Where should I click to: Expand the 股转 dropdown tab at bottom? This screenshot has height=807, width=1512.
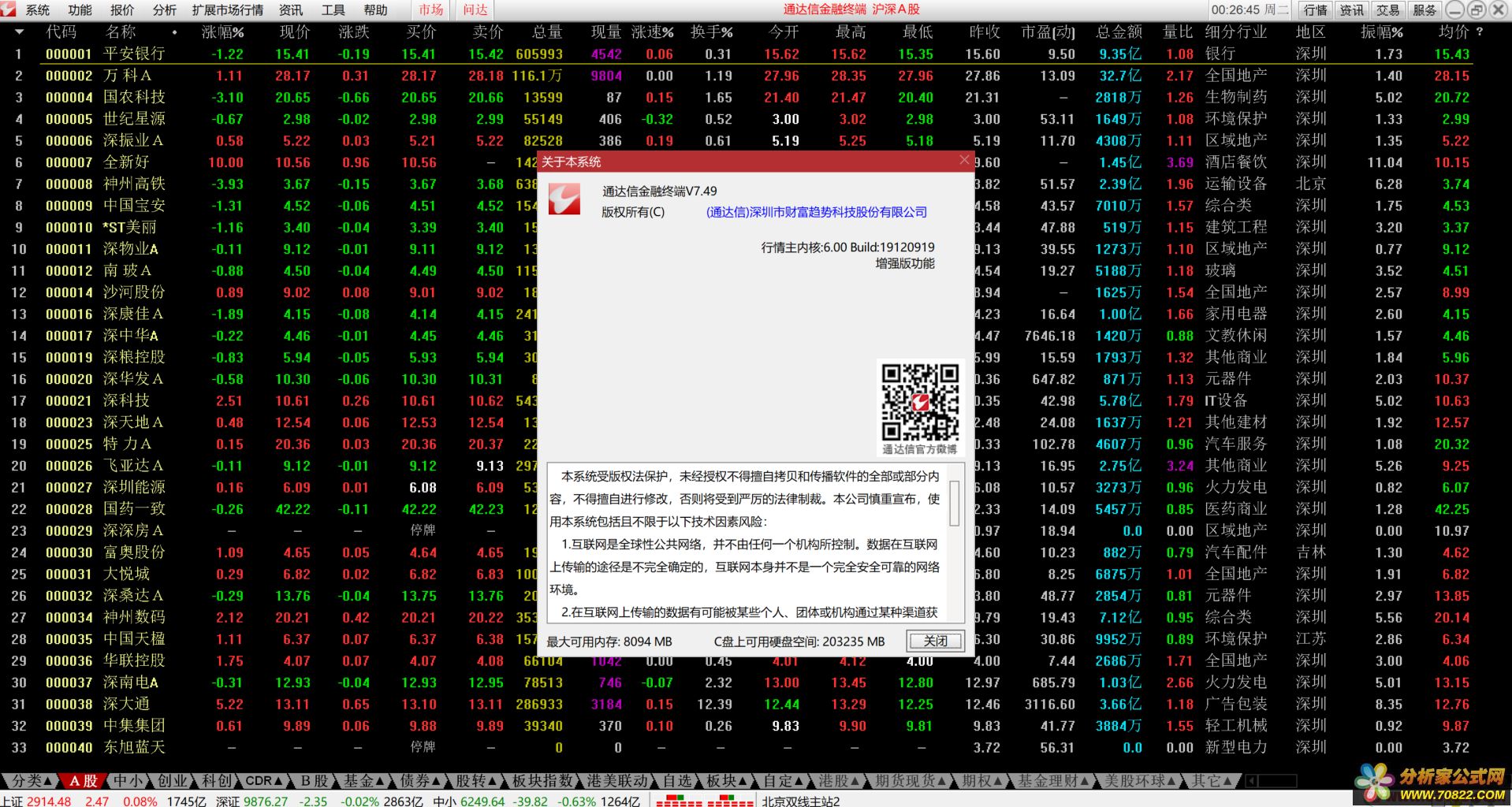(476, 781)
